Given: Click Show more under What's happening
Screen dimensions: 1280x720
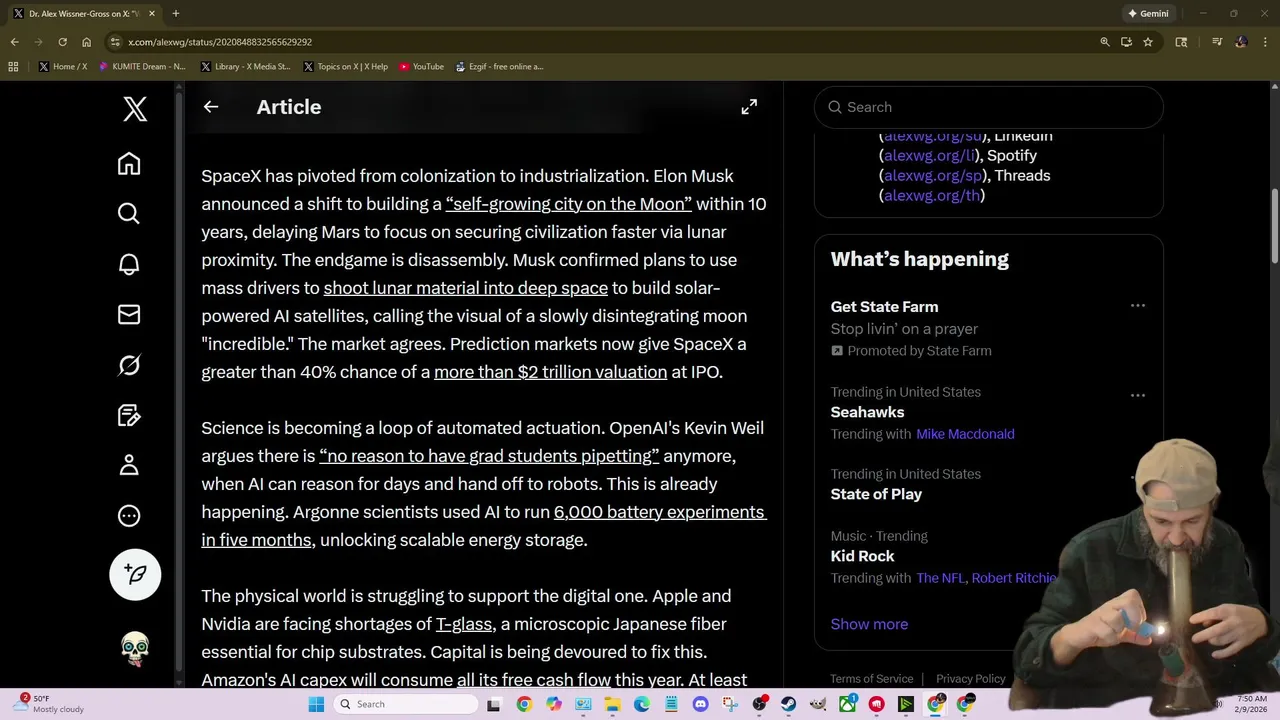Looking at the screenshot, I should [869, 624].
